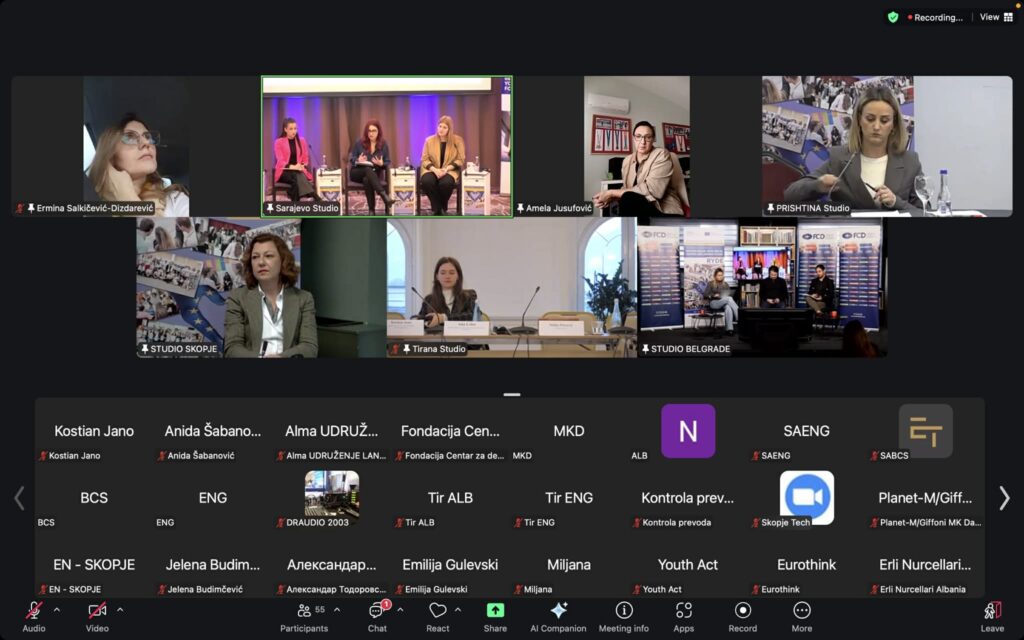The width and height of the screenshot is (1024, 640).
Task: Click the green Share button
Action: point(495,615)
